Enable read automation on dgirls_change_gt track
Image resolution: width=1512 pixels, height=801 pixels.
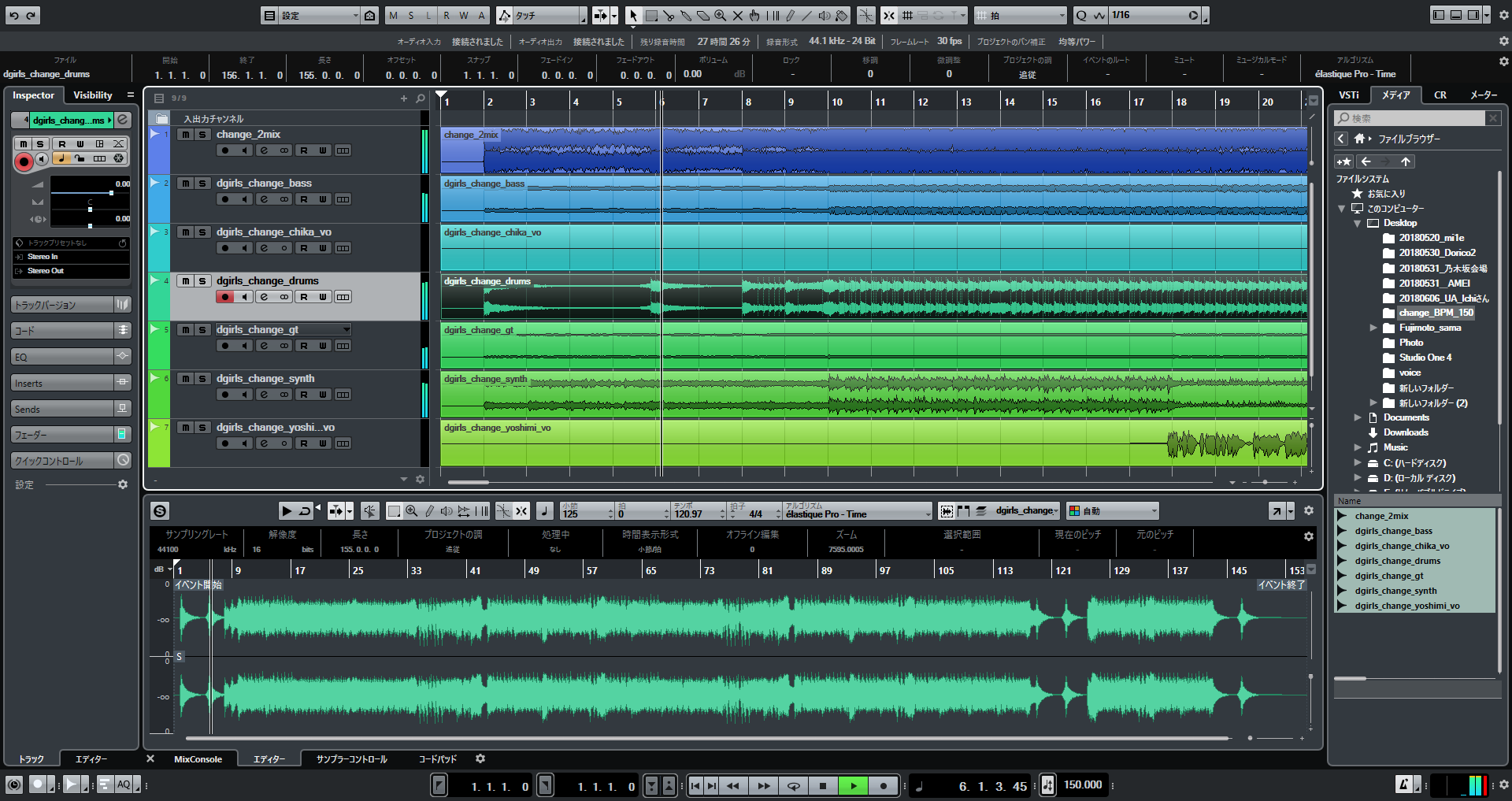point(304,346)
